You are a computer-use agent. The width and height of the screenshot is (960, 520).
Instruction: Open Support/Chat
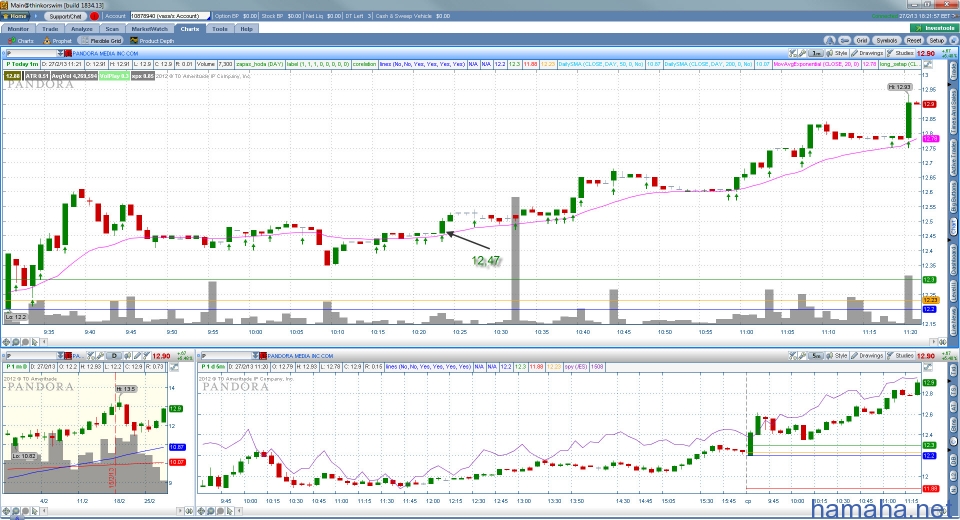(x=66, y=16)
